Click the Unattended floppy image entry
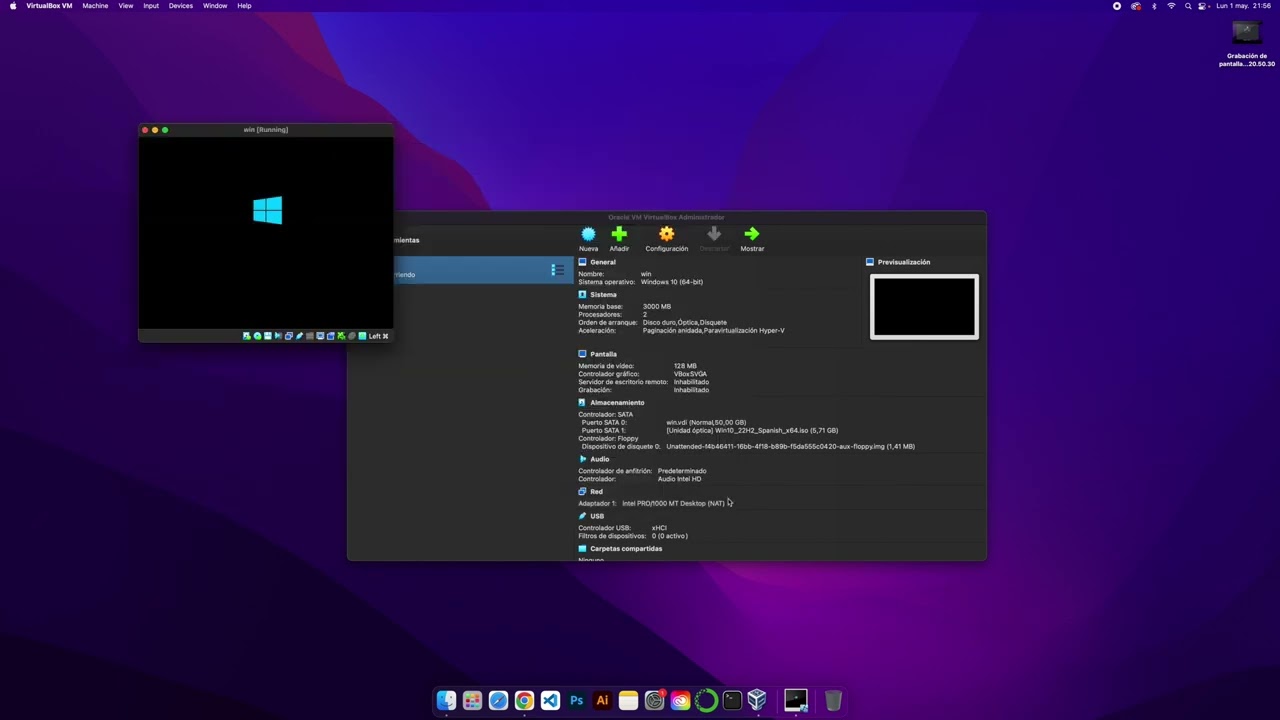1280x720 pixels. [790, 446]
